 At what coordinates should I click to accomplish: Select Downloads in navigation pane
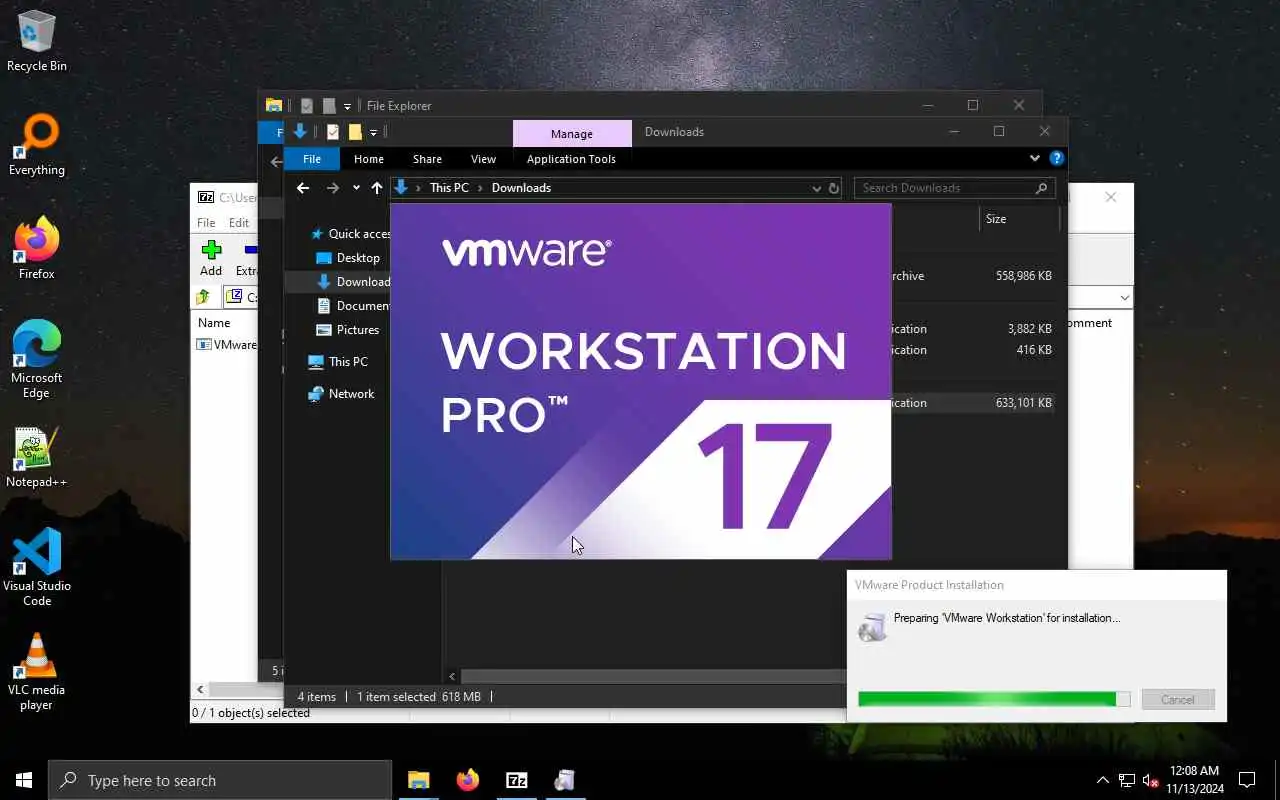(x=352, y=282)
